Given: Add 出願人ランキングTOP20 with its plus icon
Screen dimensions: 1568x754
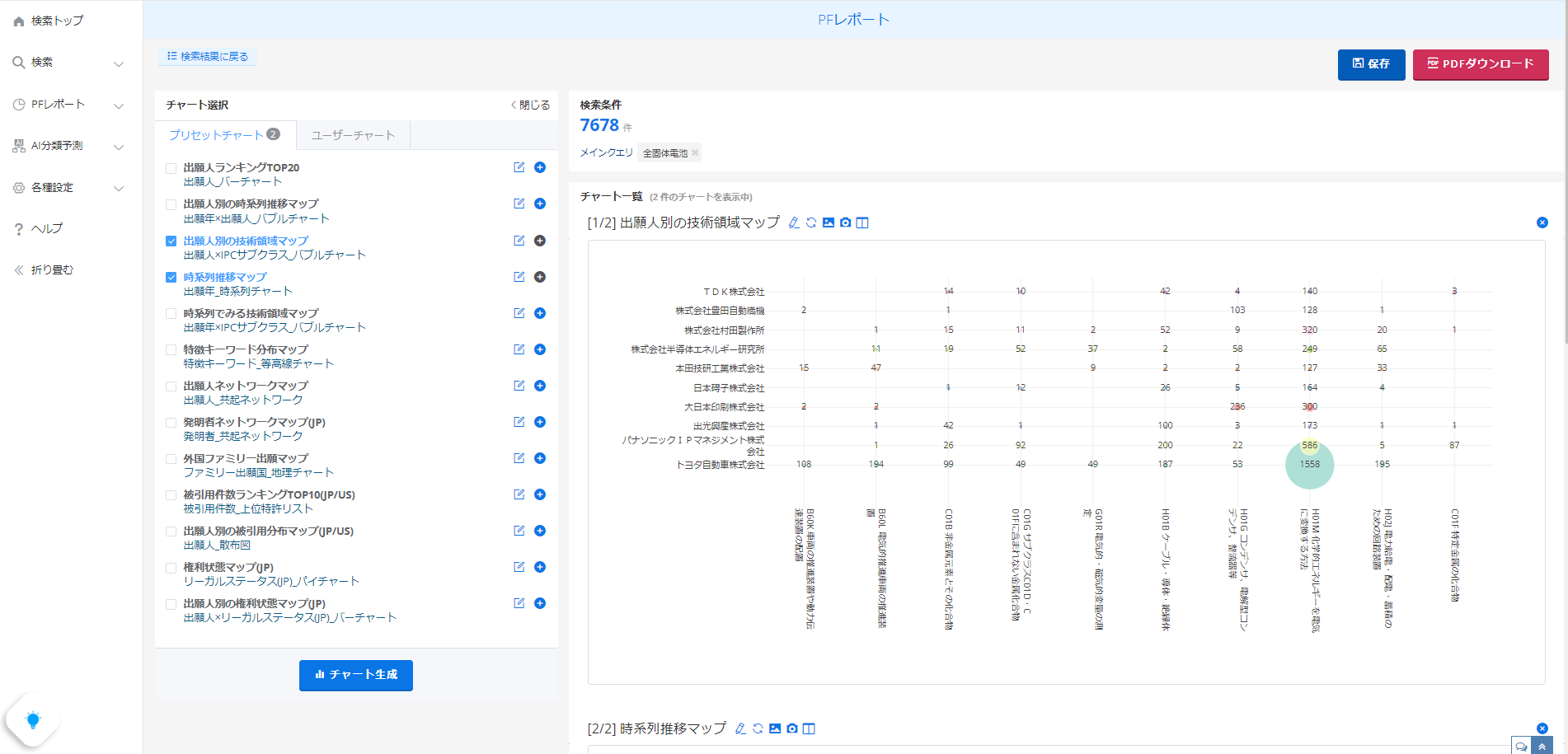Looking at the screenshot, I should (x=540, y=167).
